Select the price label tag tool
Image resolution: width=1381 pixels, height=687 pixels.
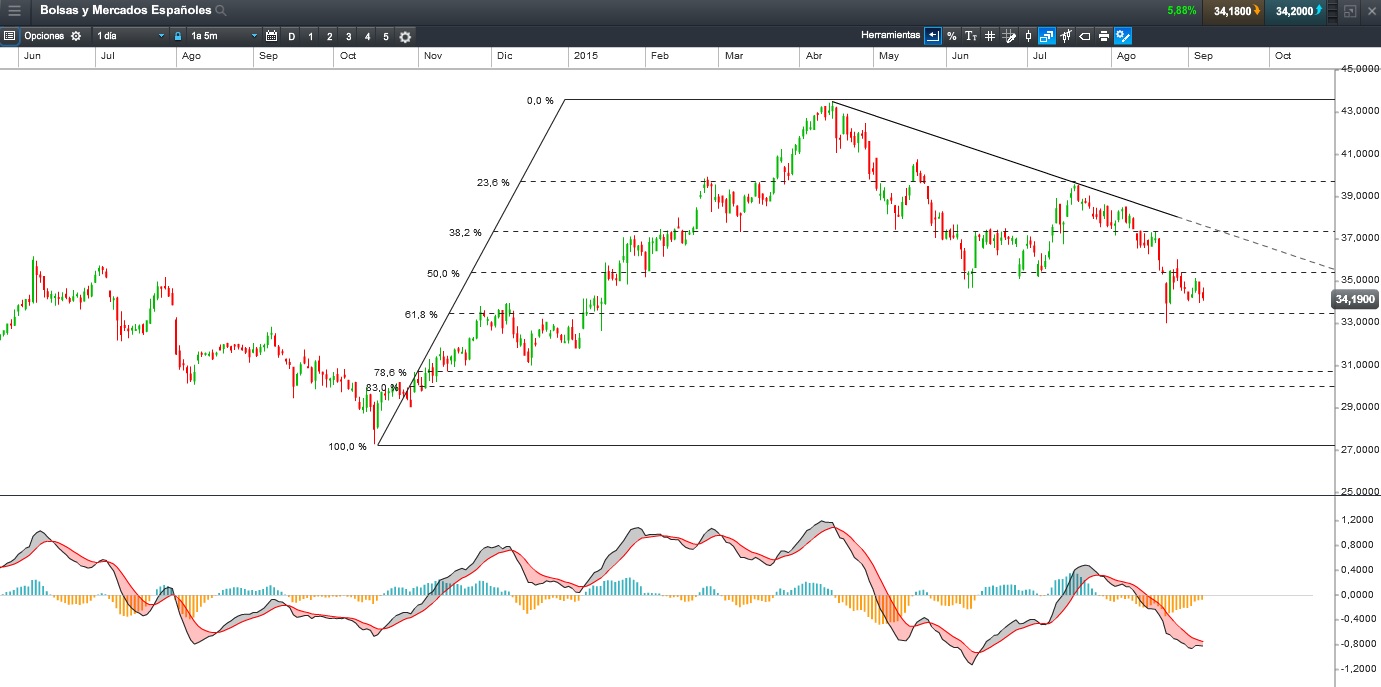coord(1085,36)
